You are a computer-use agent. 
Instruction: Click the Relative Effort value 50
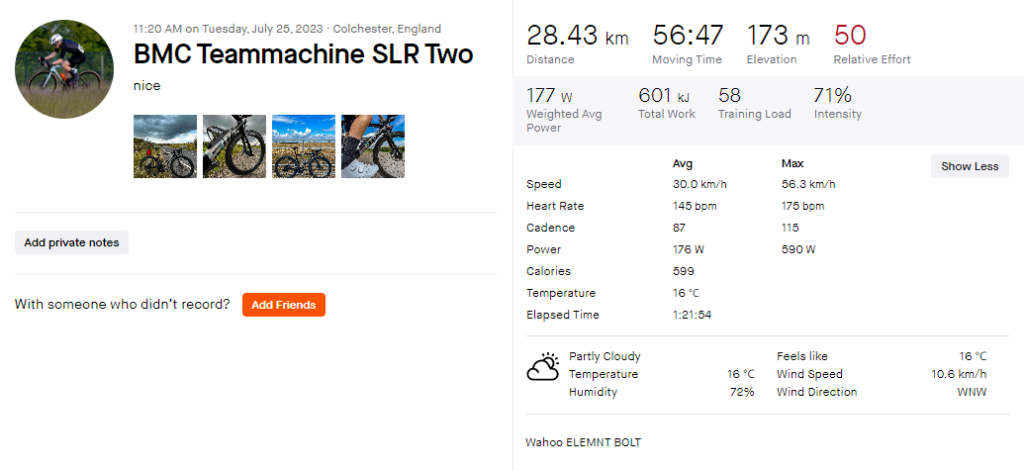click(850, 36)
